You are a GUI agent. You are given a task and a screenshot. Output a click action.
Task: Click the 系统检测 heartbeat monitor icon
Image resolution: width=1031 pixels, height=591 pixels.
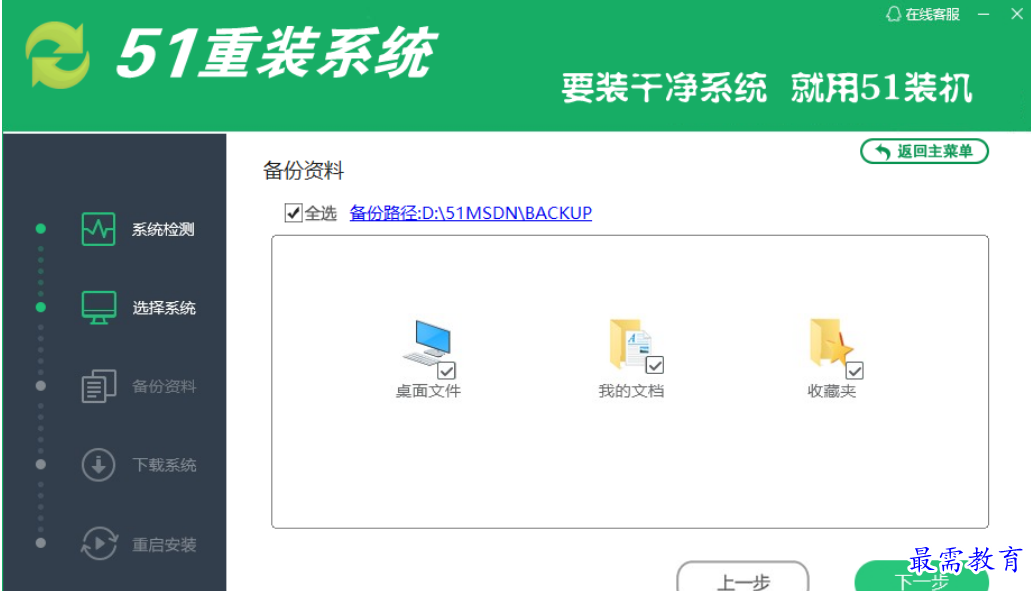pos(99,229)
